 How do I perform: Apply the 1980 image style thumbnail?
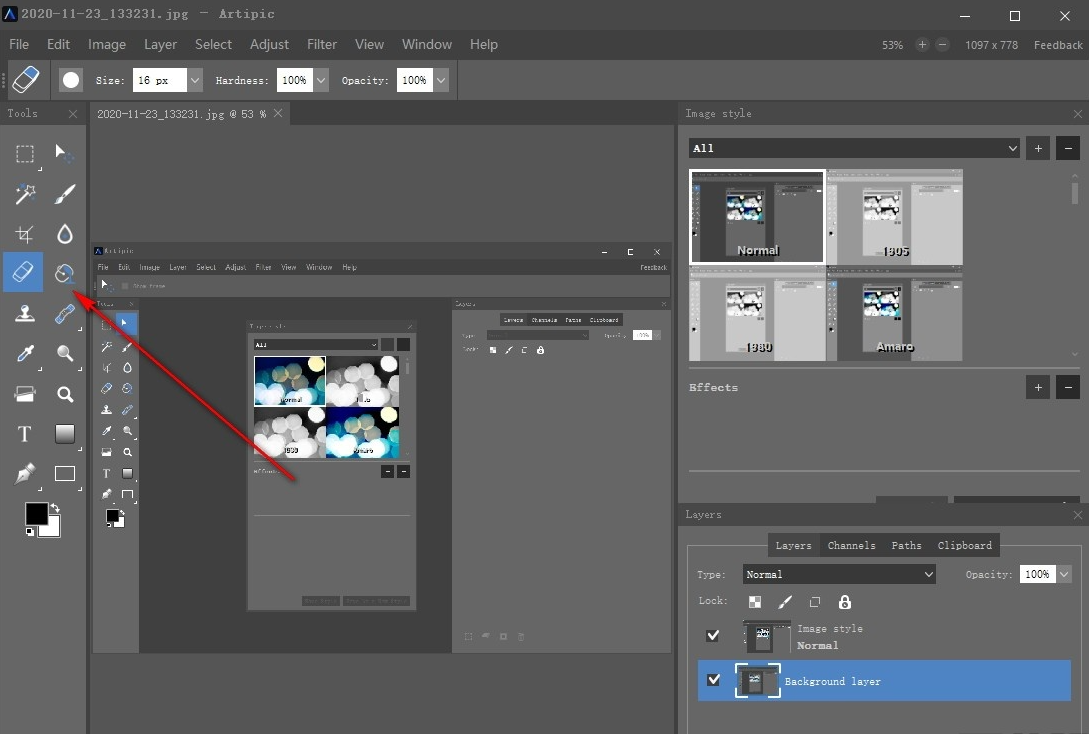coord(758,314)
